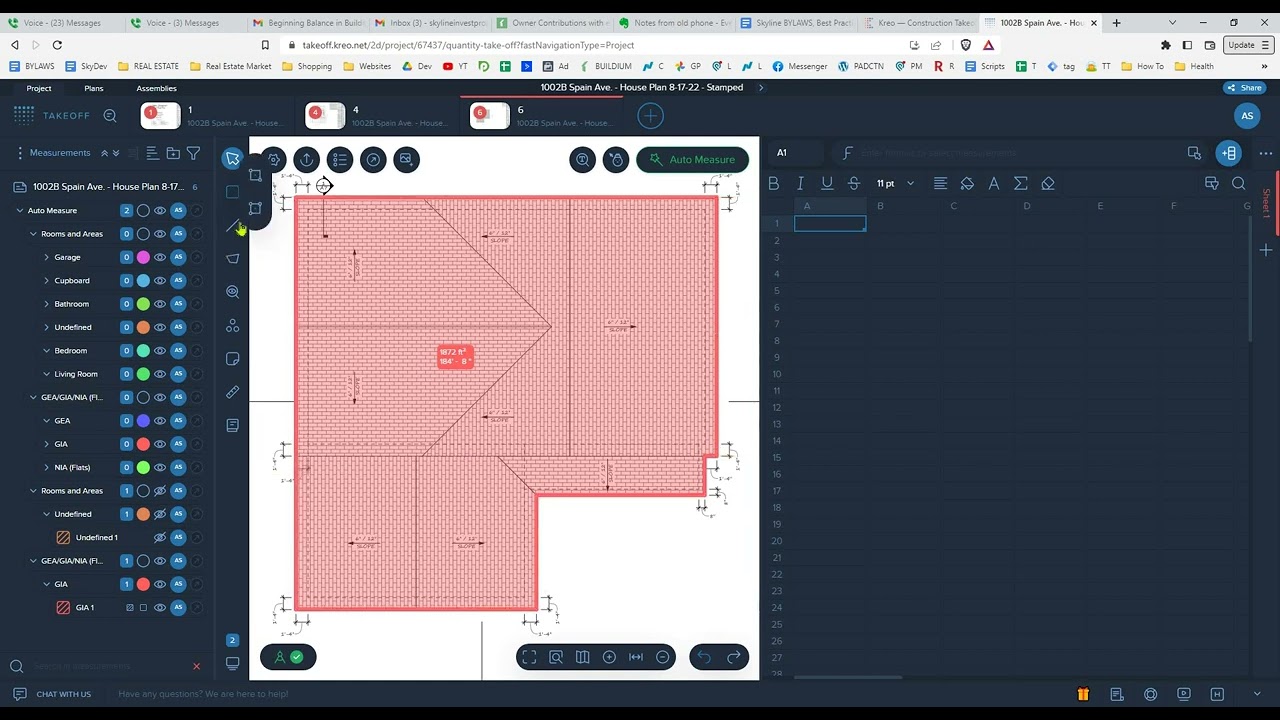The image size is (1280, 720).
Task: Select the polygon area tool in the side toolbar
Action: 233,259
